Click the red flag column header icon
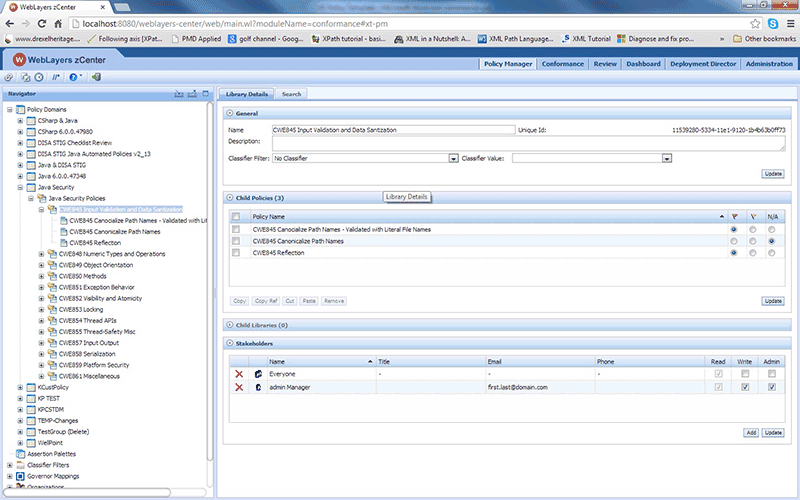Viewport: 800px width, 500px height. [734, 217]
